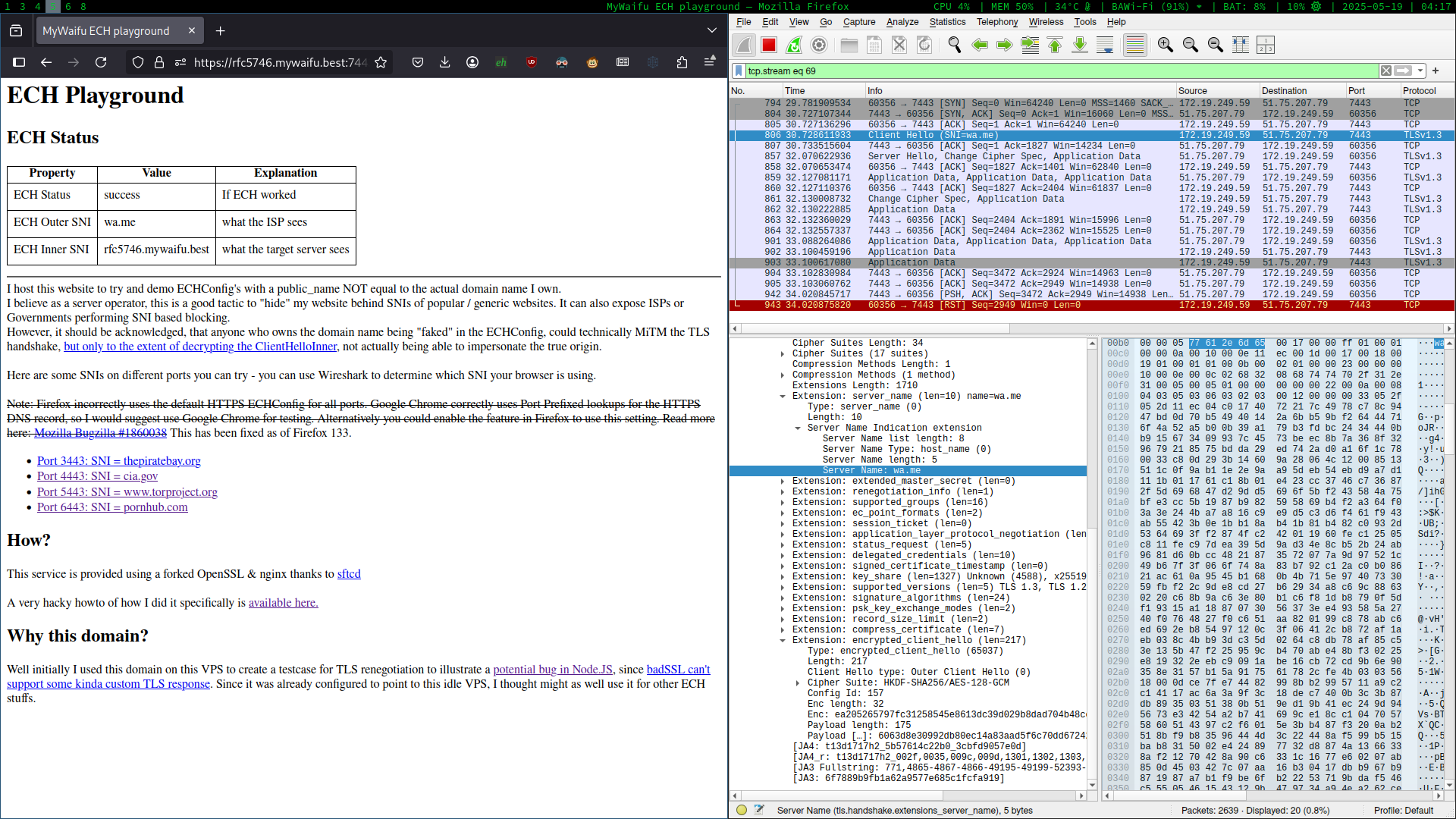Viewport: 1456px width, 819px height.
Task: Switch to workspace 3 in top bar
Action: point(23,6)
